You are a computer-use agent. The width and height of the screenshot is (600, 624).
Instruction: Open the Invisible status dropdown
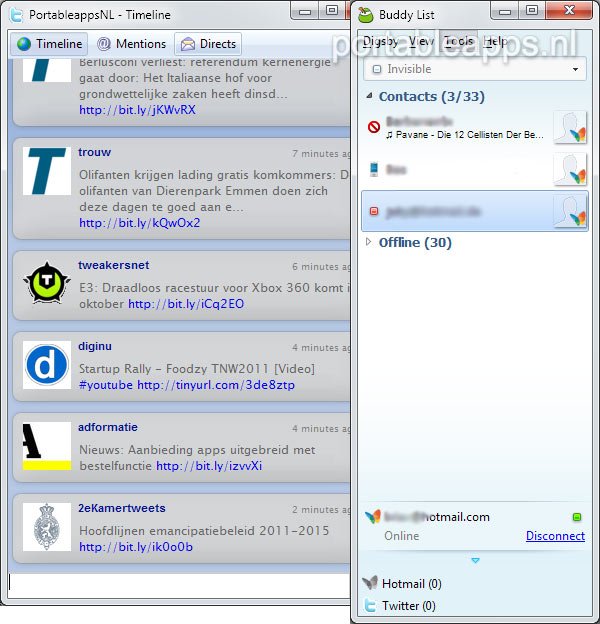pyautogui.click(x=476, y=70)
